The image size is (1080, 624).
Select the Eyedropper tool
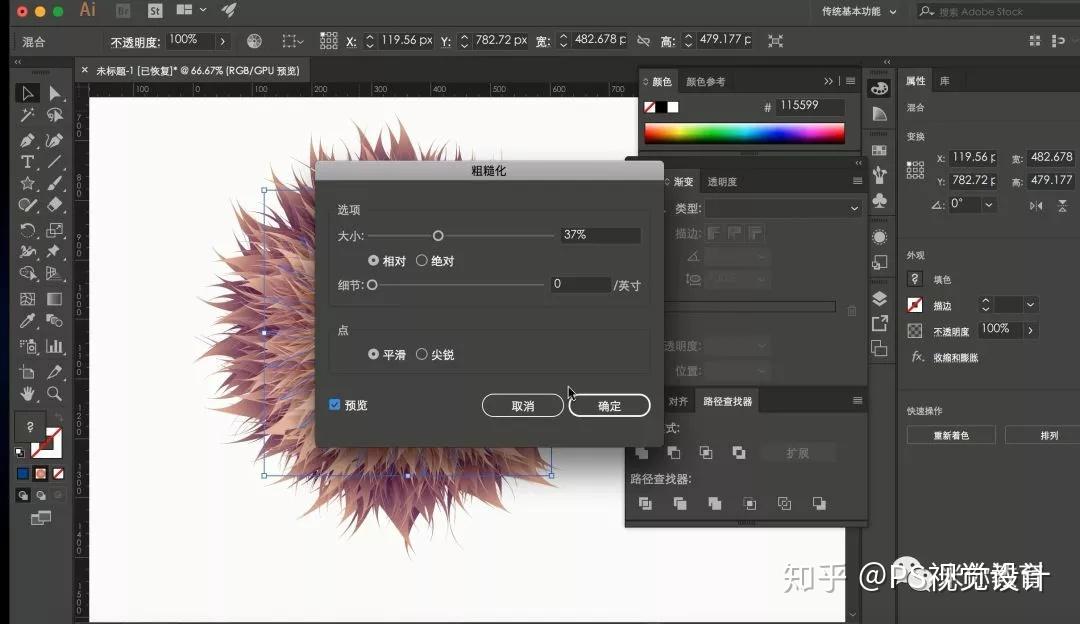(x=27, y=321)
